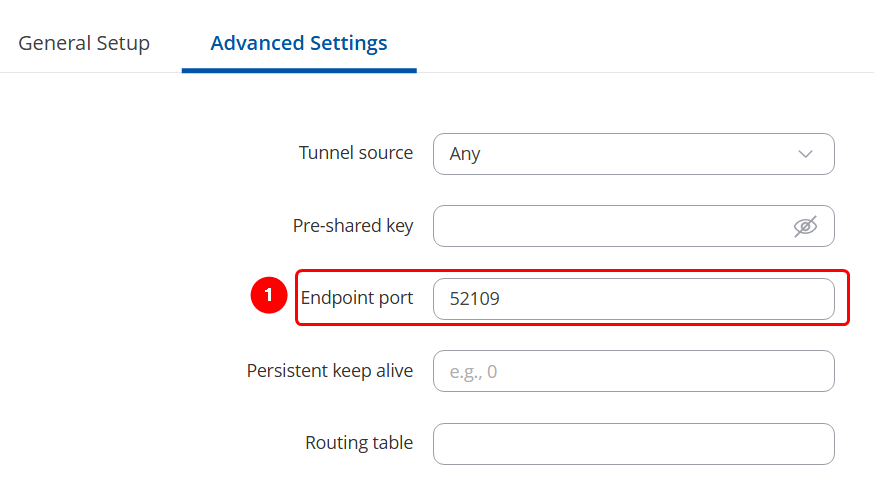Click the Pre-shared key label
Viewport: 874px width, 495px height.
[352, 226]
